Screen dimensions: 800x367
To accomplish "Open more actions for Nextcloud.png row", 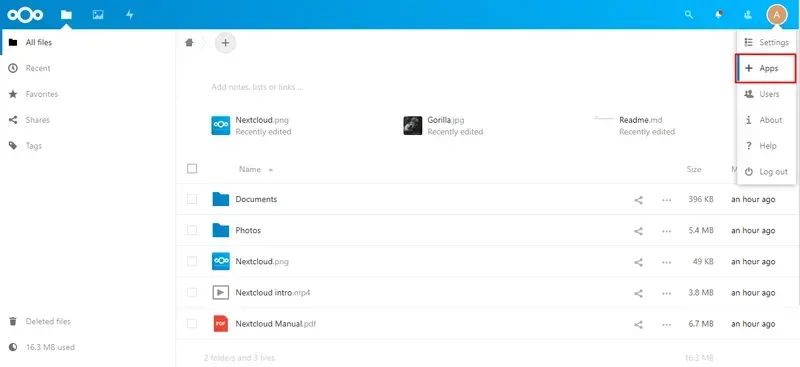I will [666, 262].
